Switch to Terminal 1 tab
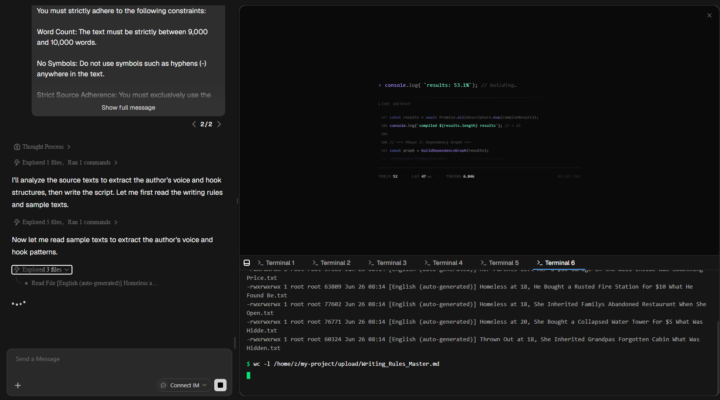Image resolution: width=720 pixels, height=400 pixels. (276, 263)
